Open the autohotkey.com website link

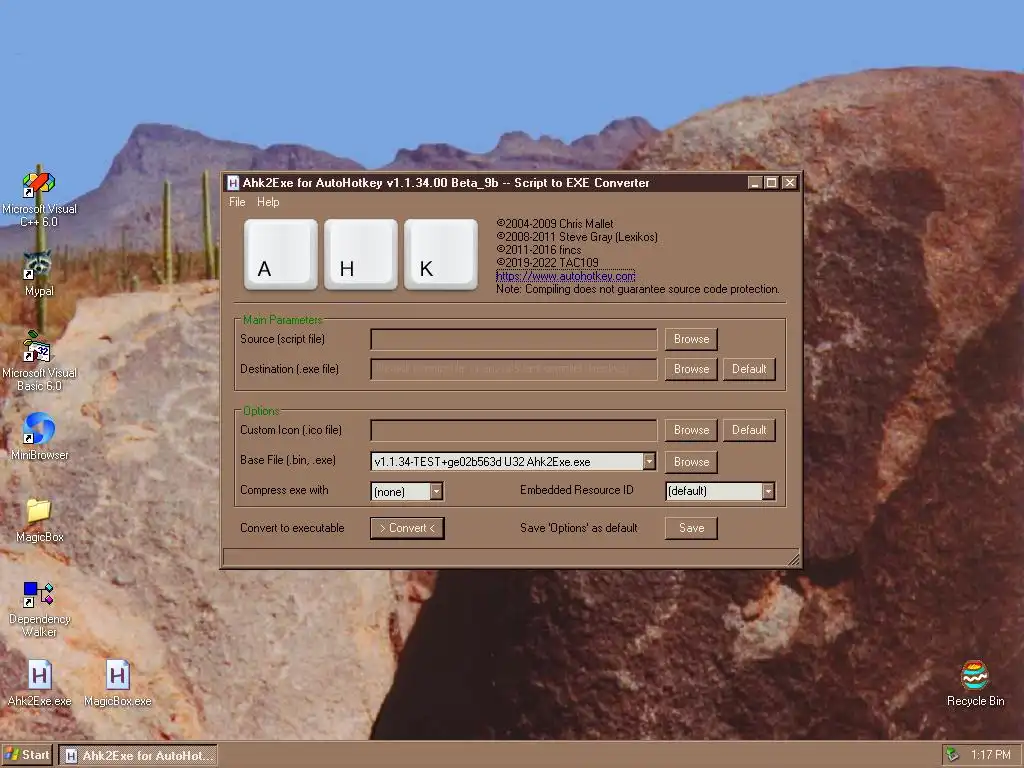pos(566,276)
